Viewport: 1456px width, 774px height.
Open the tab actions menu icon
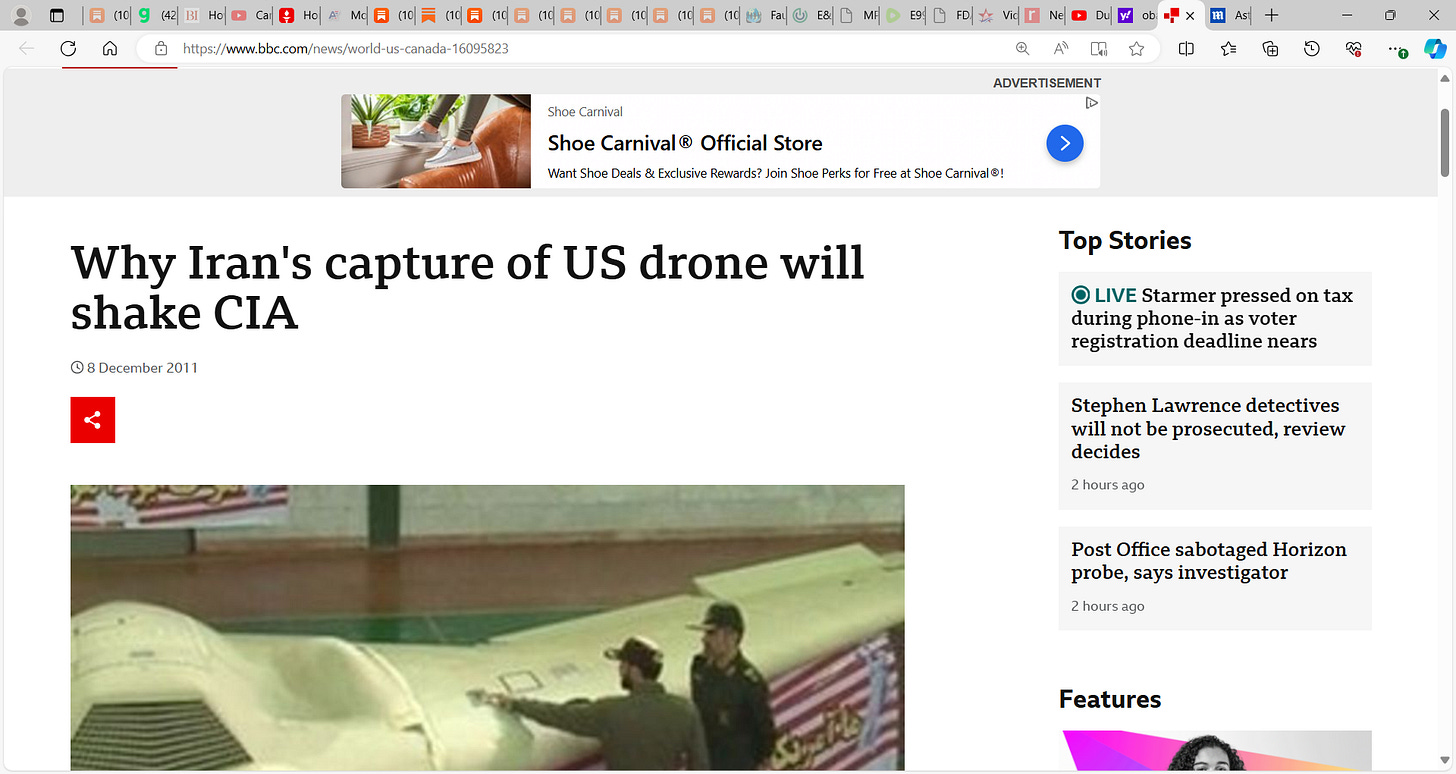(57, 15)
